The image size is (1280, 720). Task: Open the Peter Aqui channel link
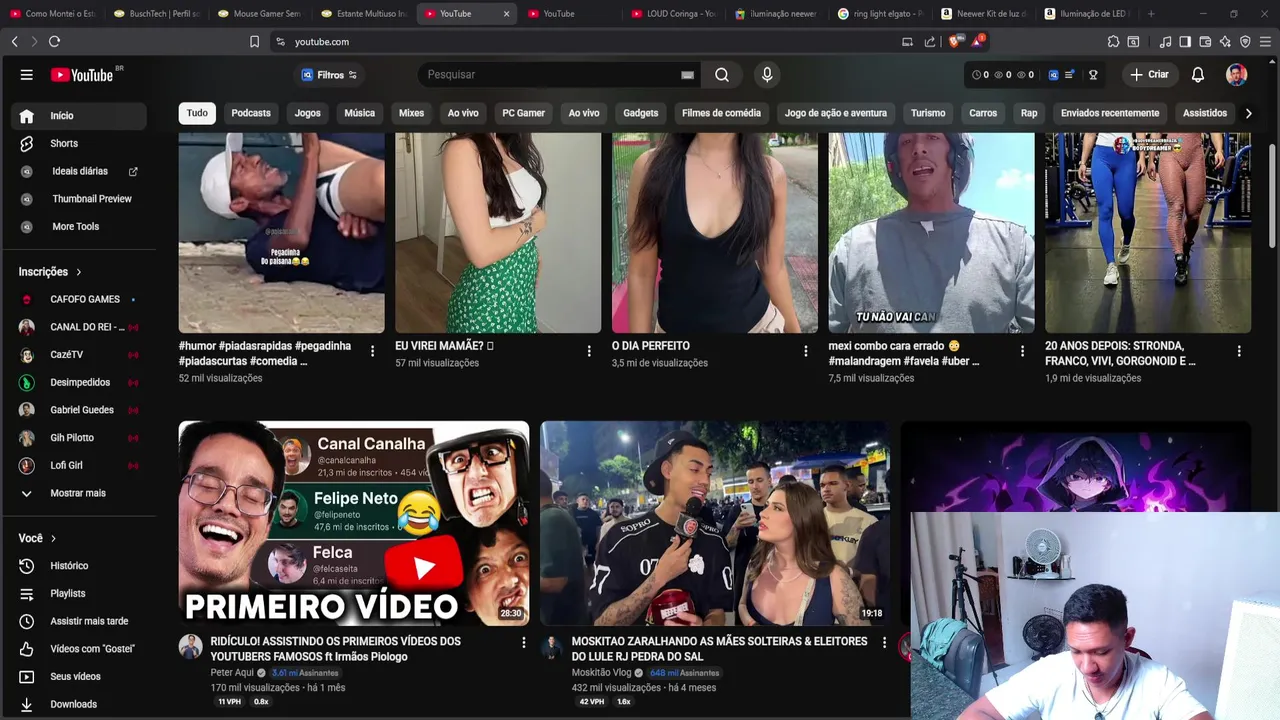click(x=232, y=673)
